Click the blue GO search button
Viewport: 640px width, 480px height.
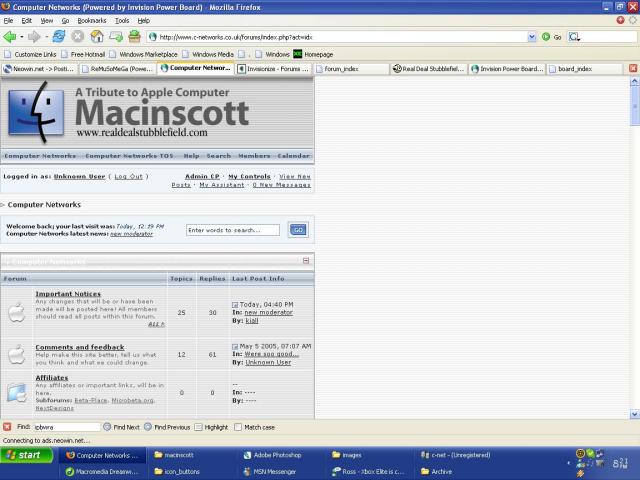tap(298, 230)
